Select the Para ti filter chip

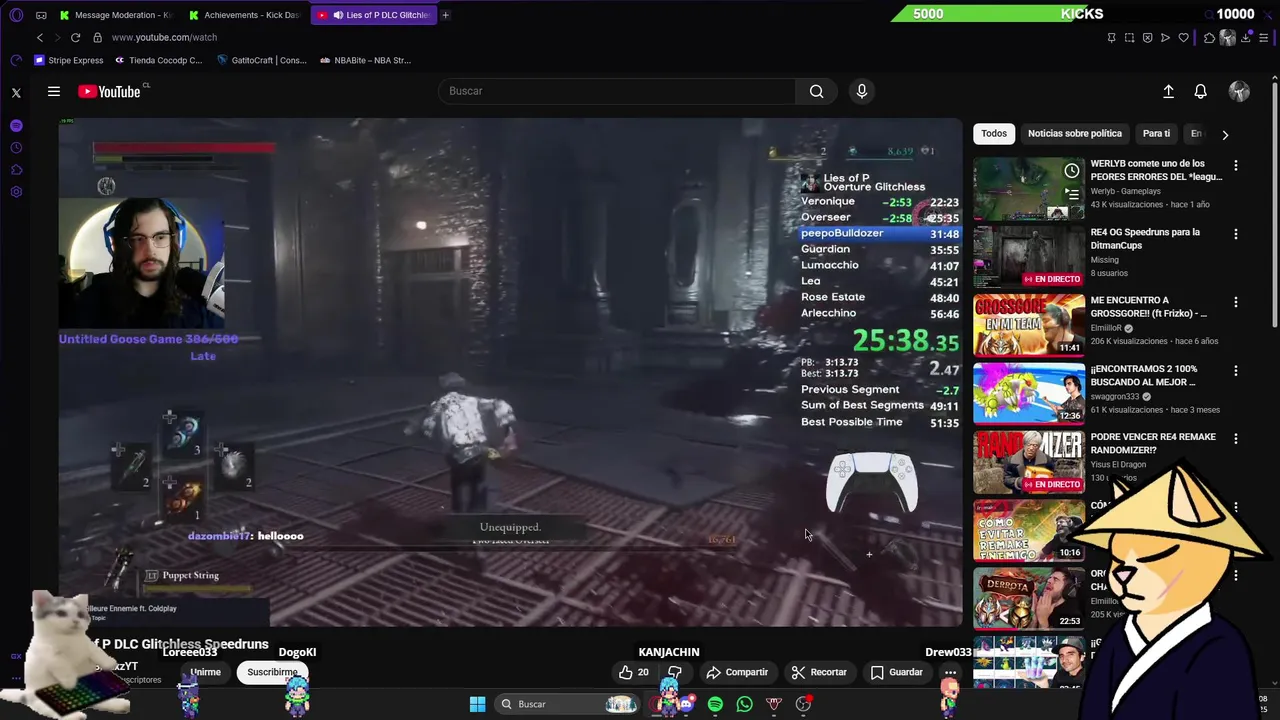(x=1156, y=133)
